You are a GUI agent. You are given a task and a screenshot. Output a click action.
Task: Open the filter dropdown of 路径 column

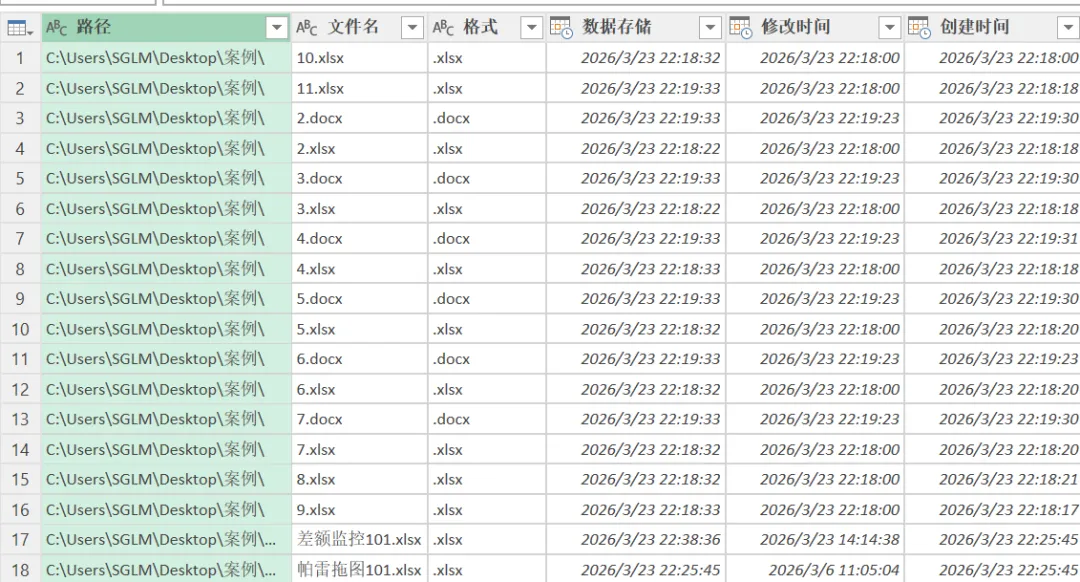[x=276, y=28]
